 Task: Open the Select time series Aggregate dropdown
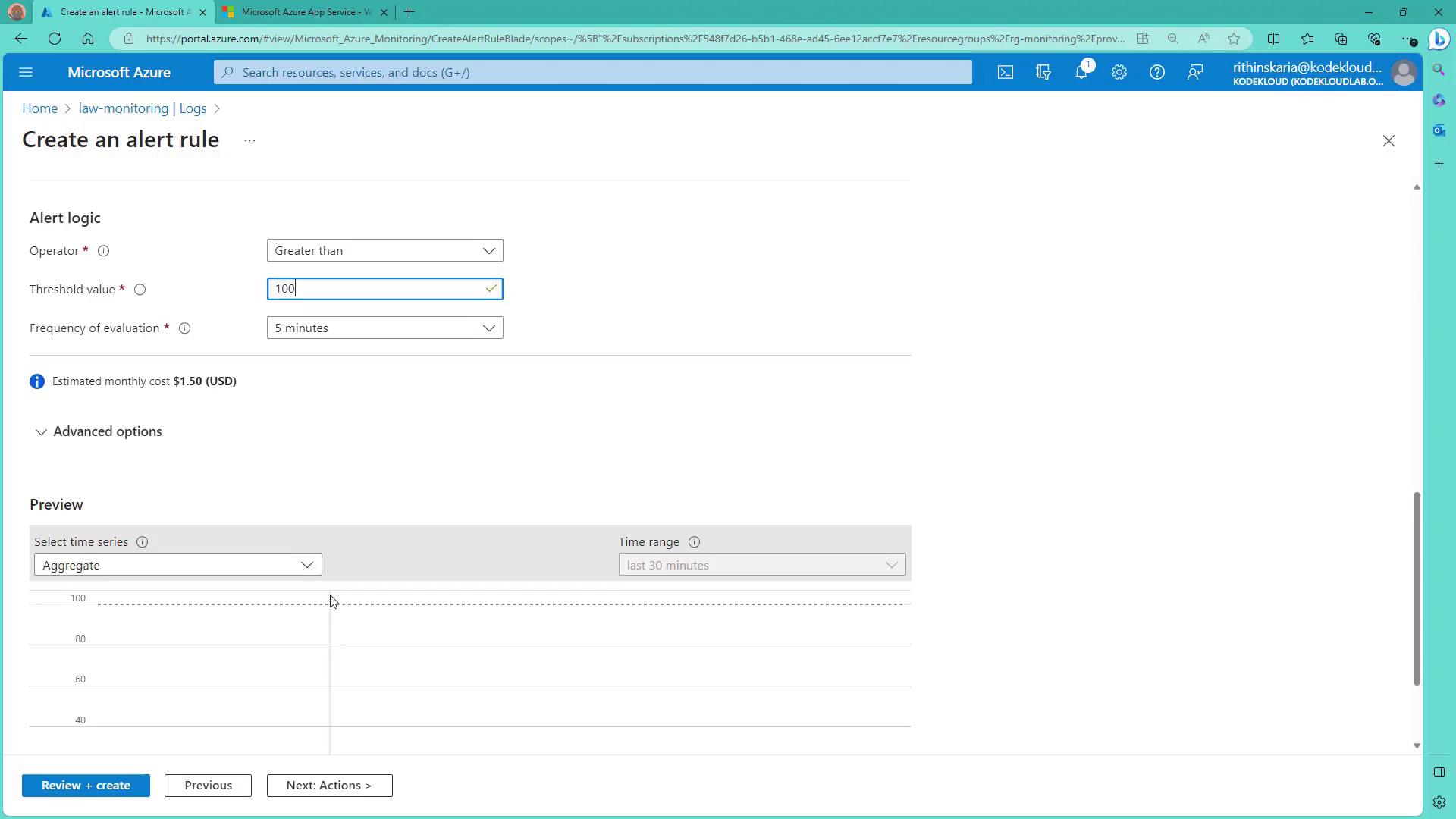pyautogui.click(x=177, y=565)
